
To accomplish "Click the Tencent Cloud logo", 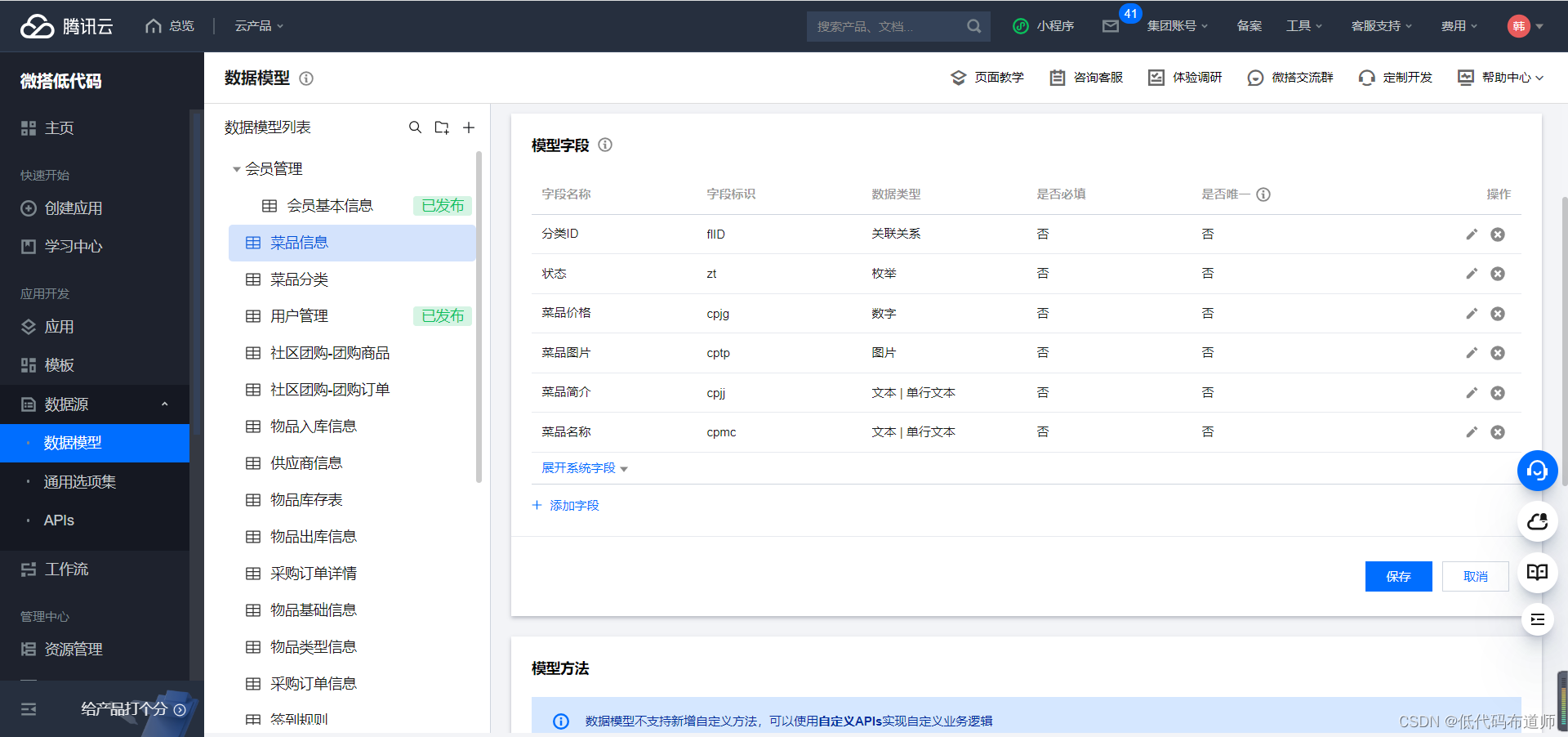I will 66,26.
